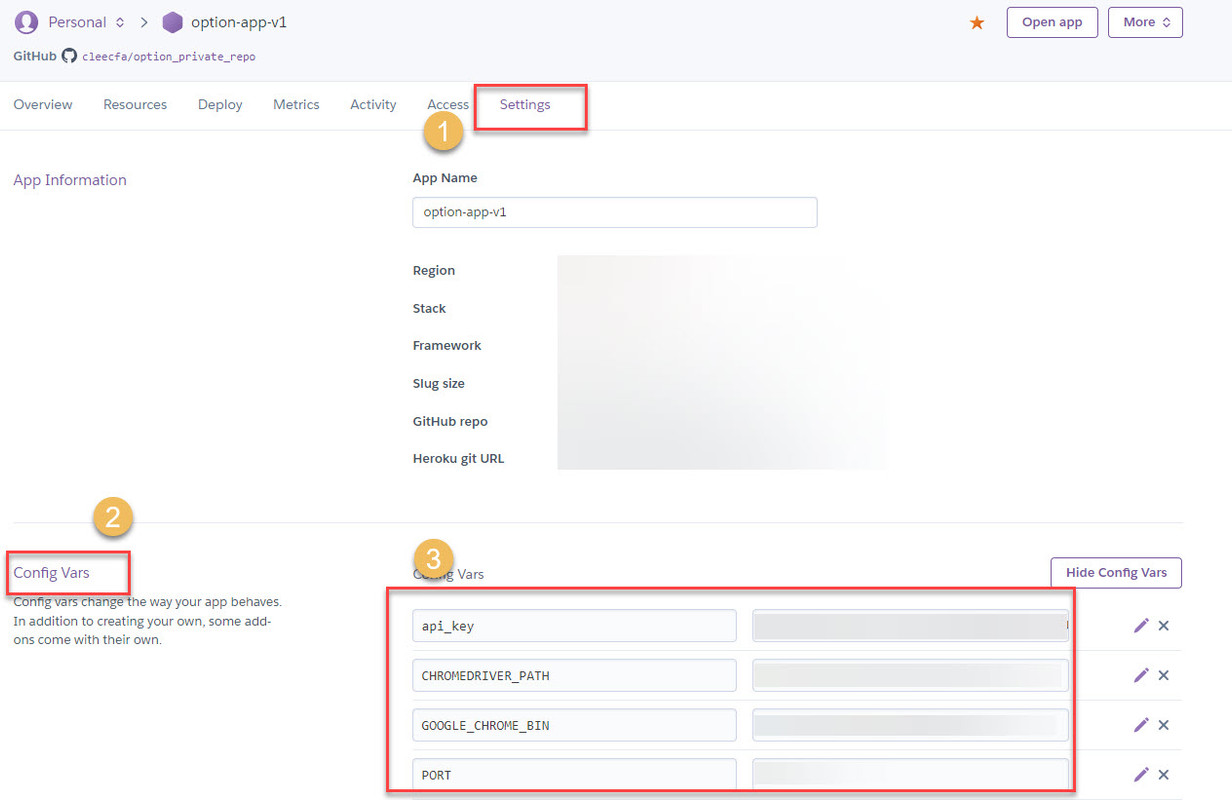Click the GitHub octocat icon
Viewport: 1232px width, 800px height.
tap(69, 56)
